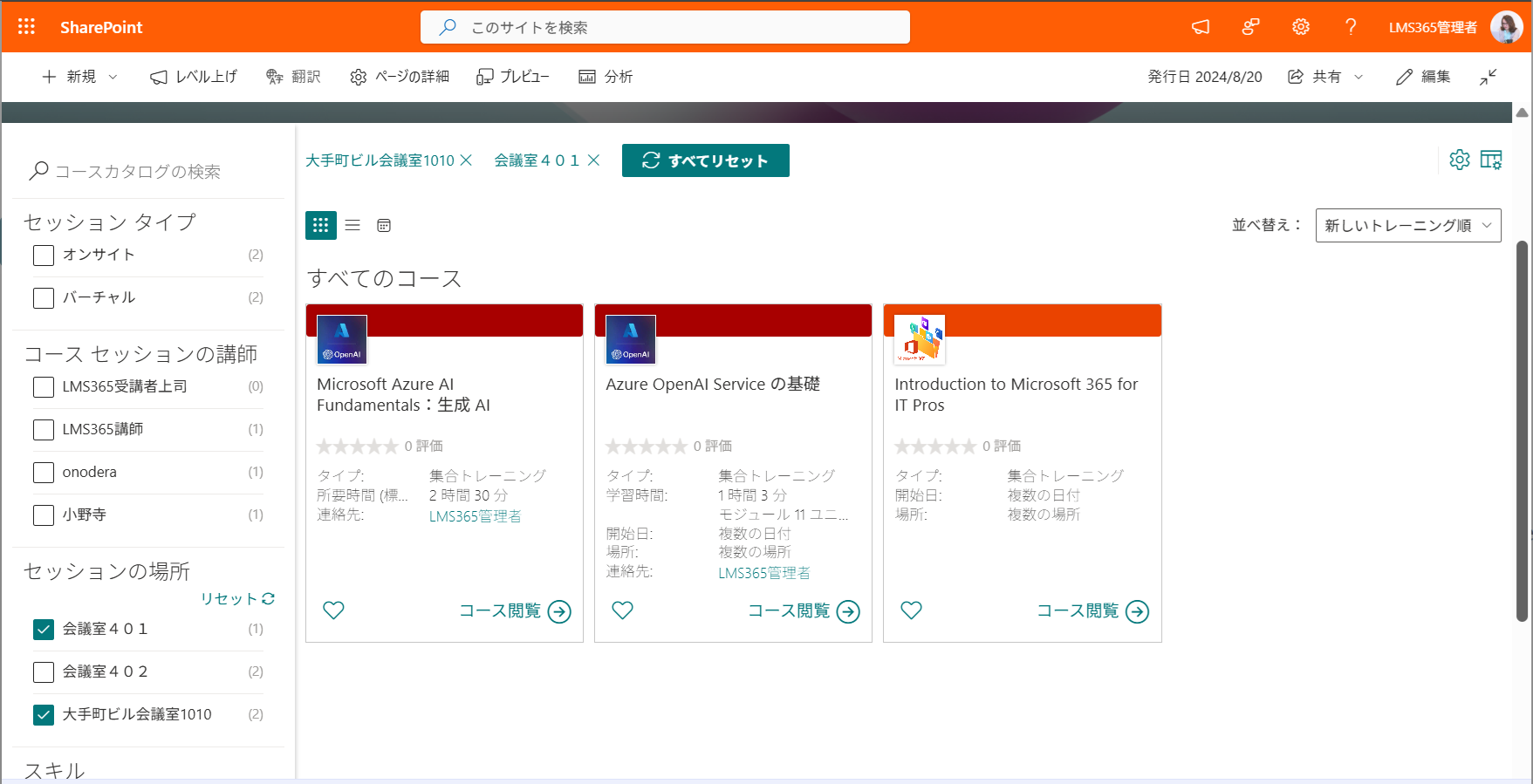Toggle the オンサイト session type checkbox

coord(44,256)
